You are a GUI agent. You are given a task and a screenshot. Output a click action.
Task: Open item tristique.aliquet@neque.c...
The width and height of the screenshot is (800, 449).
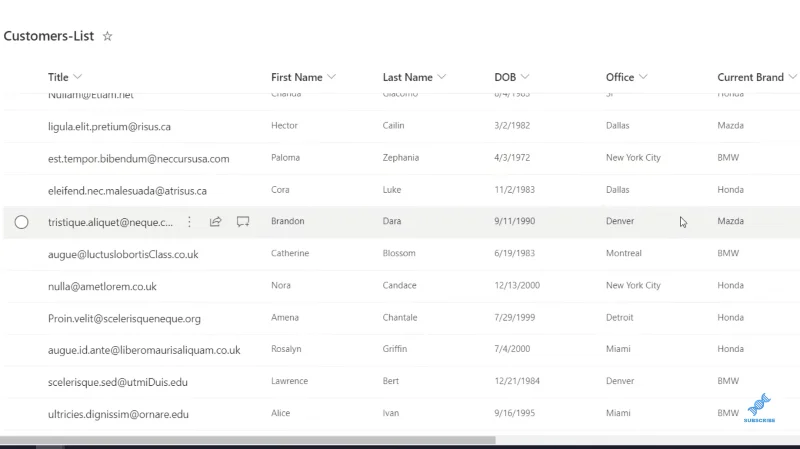(x=110, y=222)
